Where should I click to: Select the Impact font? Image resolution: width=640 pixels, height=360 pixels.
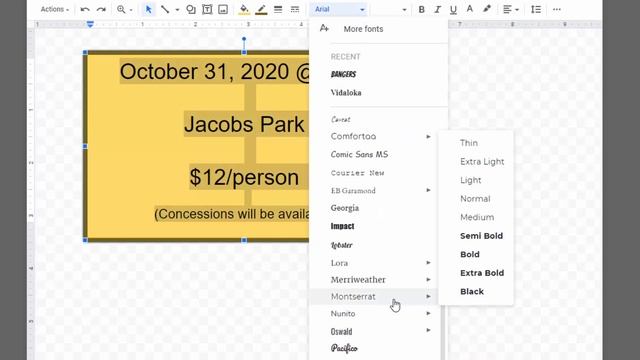tap(342, 226)
